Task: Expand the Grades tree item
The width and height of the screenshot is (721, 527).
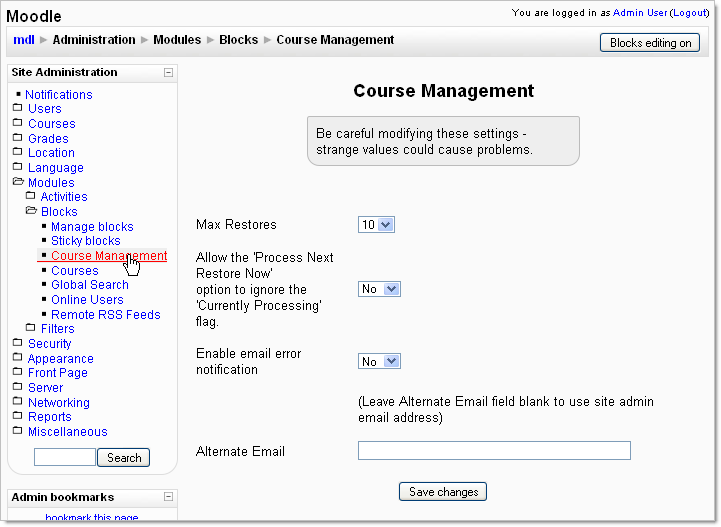Action: click(x=48, y=138)
